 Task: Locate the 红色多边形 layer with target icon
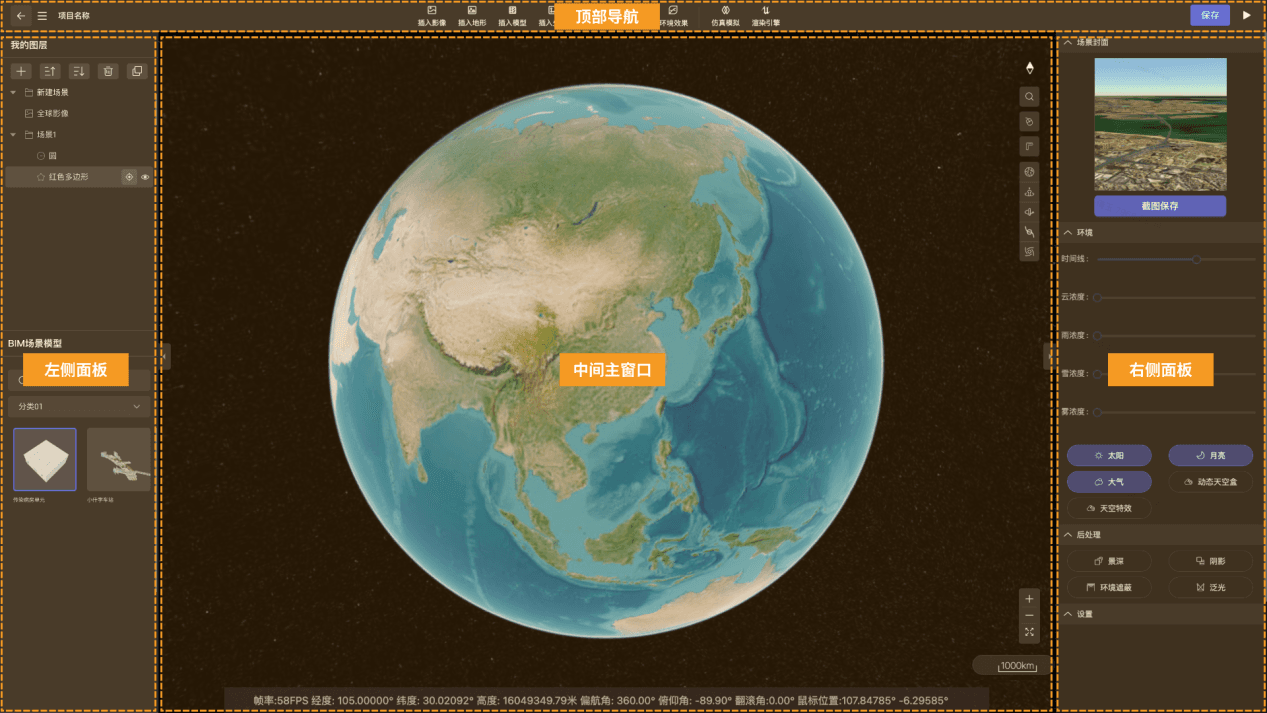128,177
